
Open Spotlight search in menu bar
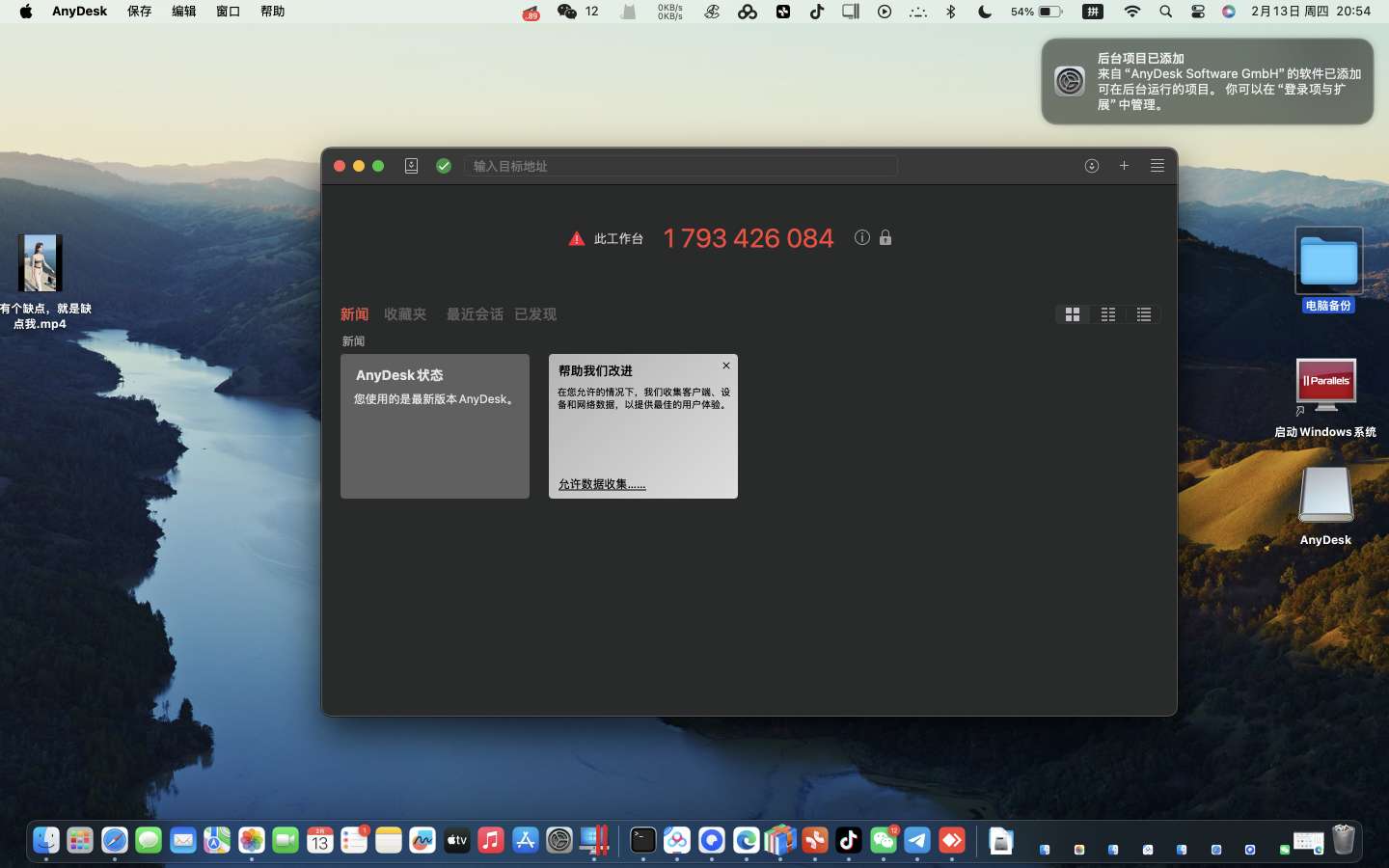click(x=1166, y=12)
